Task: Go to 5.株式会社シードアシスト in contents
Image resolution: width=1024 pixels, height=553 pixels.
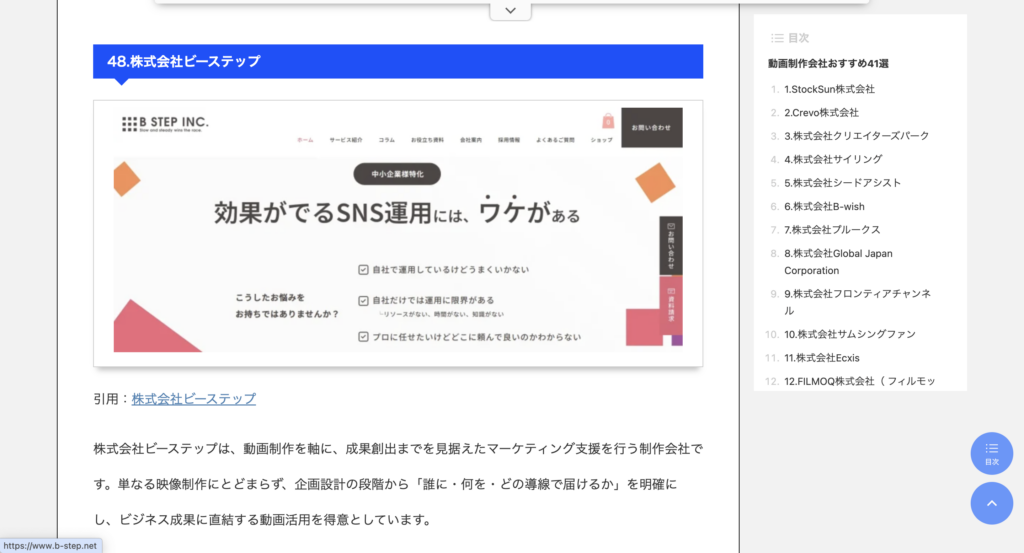Action: point(842,183)
